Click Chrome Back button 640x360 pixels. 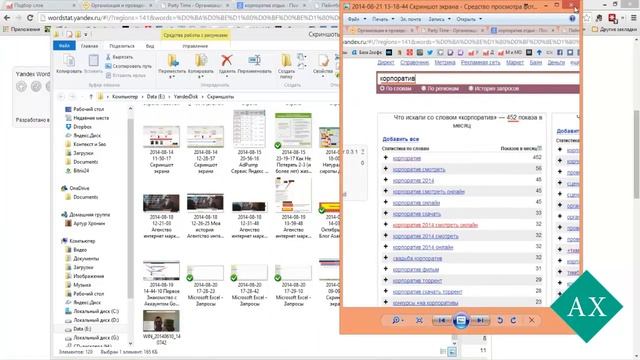click(7, 18)
